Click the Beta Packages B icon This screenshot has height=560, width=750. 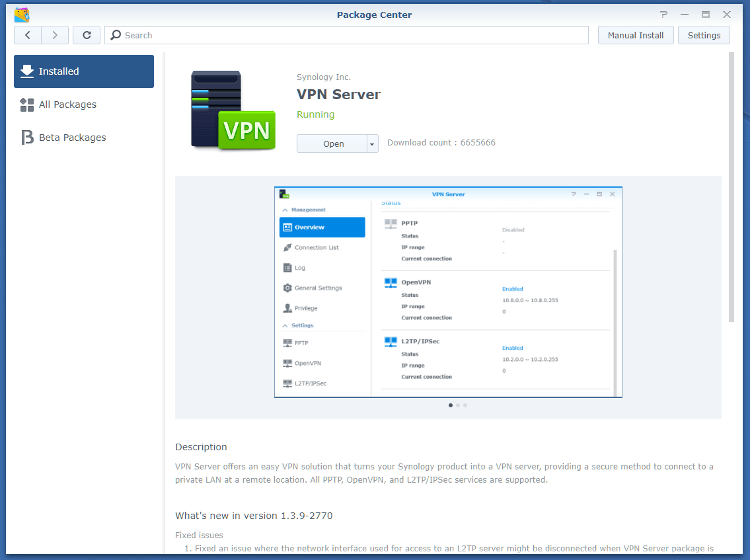point(27,137)
